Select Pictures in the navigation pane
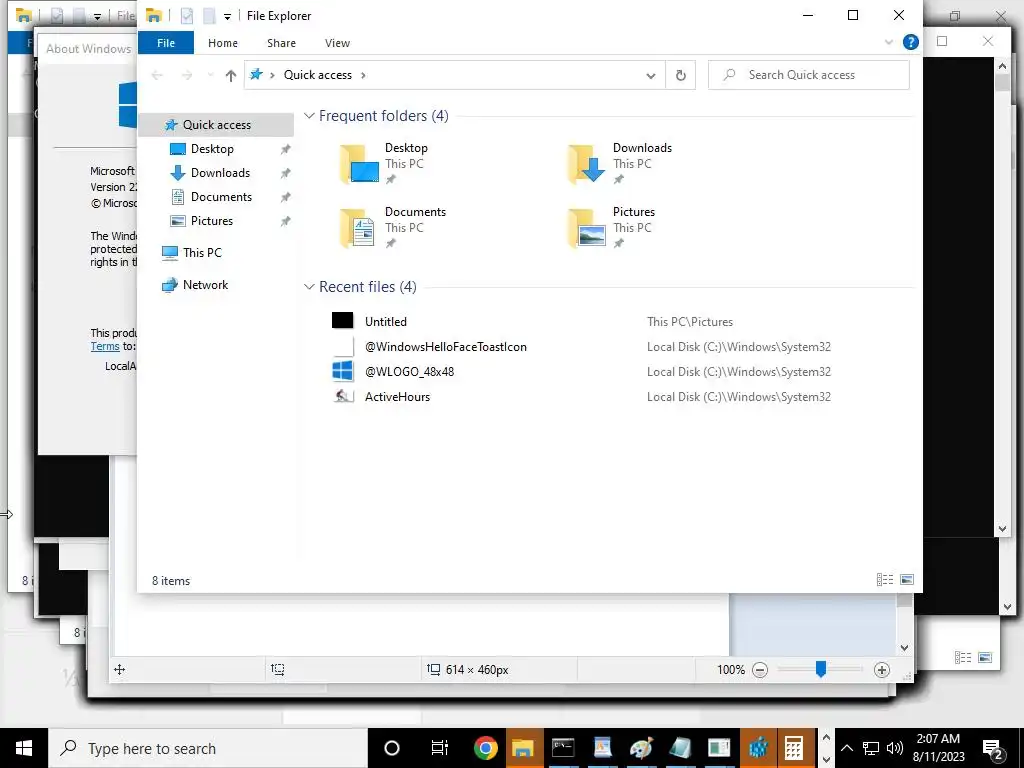Screen dimensions: 1024x768 pyautogui.click(x=212, y=221)
